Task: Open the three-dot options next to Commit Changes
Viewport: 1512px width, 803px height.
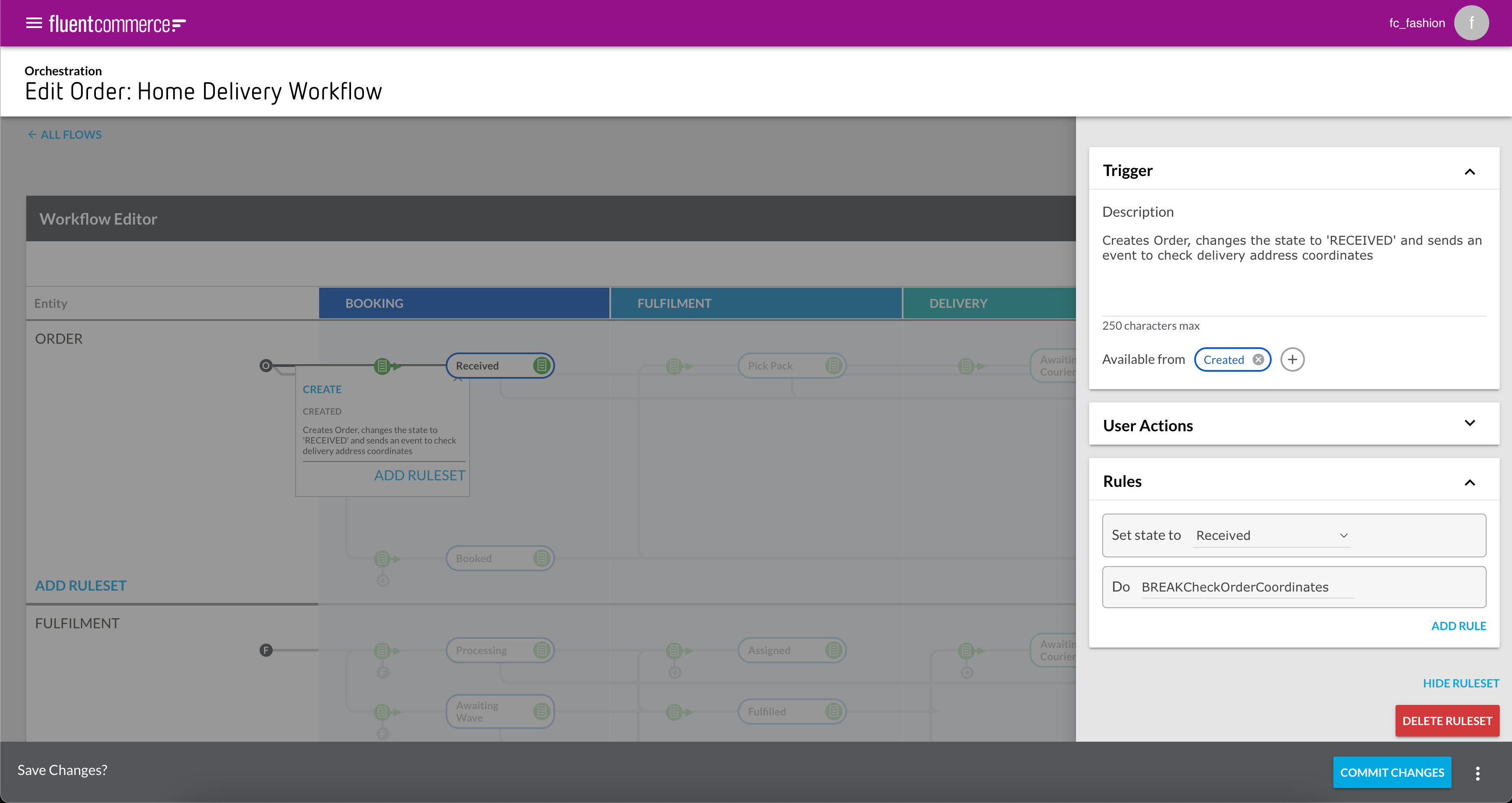Action: point(1477,773)
